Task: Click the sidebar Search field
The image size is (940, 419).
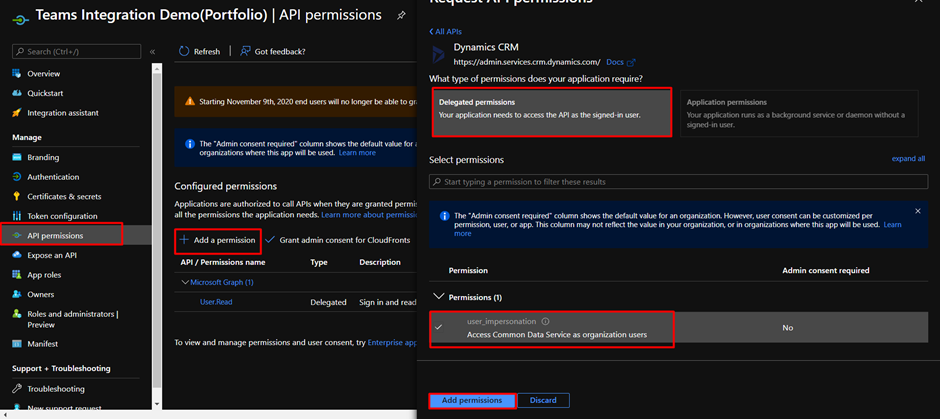Action: tap(76, 52)
